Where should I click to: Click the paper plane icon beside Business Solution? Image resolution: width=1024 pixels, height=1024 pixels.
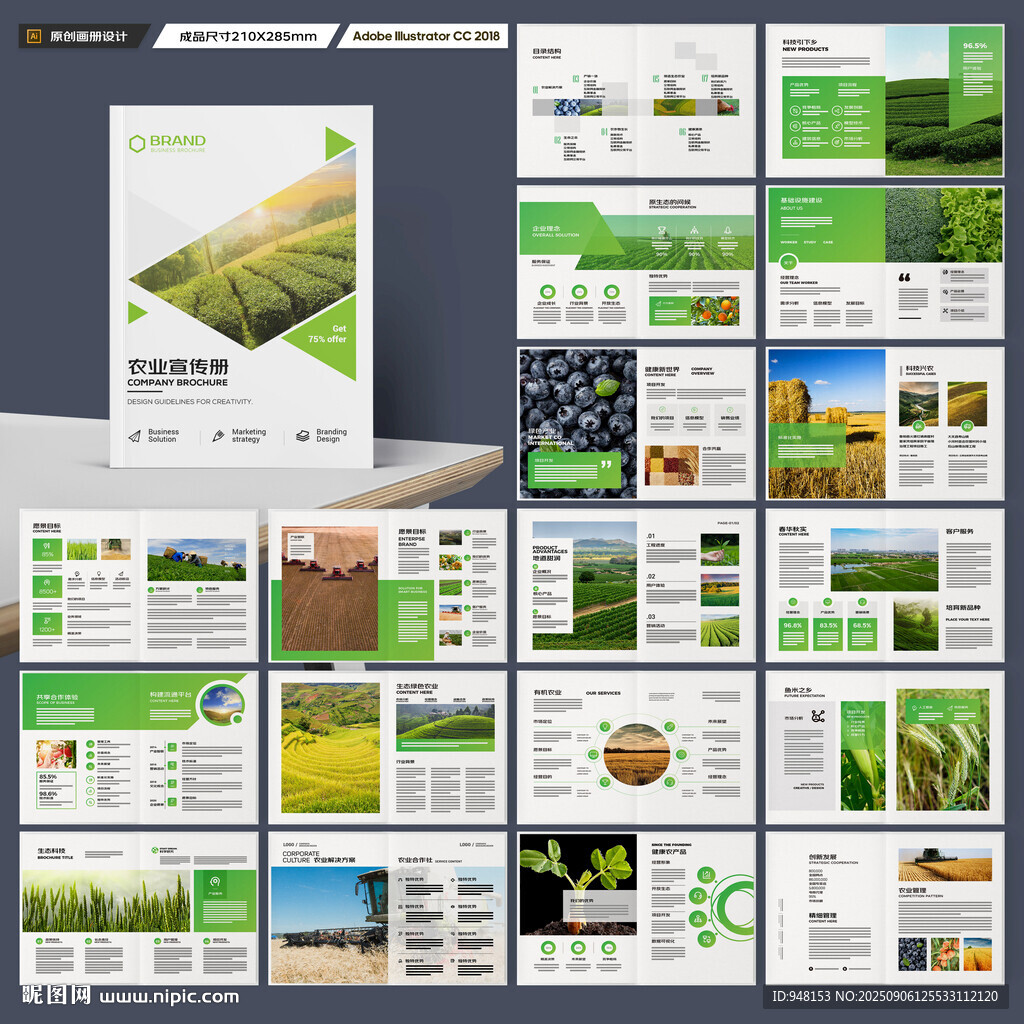pos(135,436)
